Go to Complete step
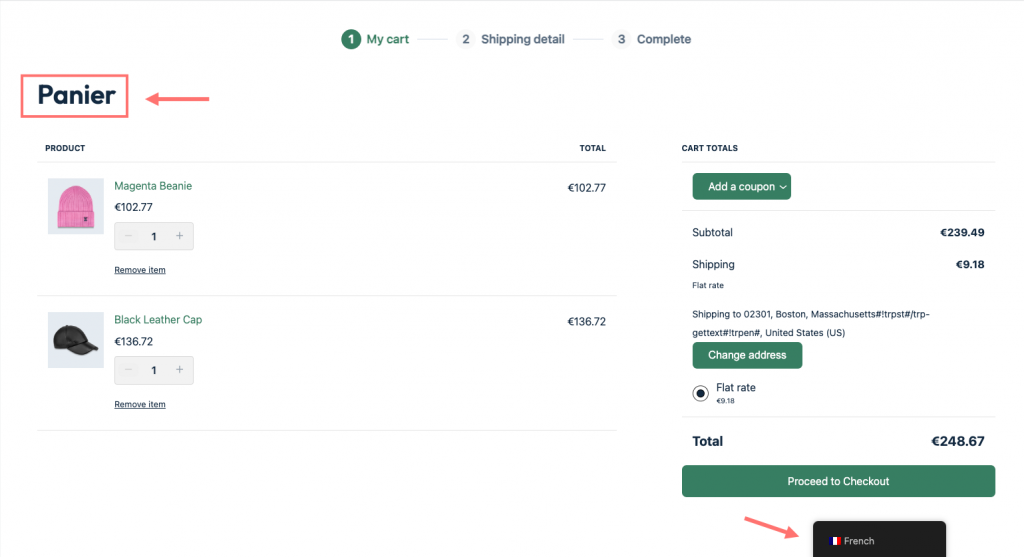 (663, 39)
